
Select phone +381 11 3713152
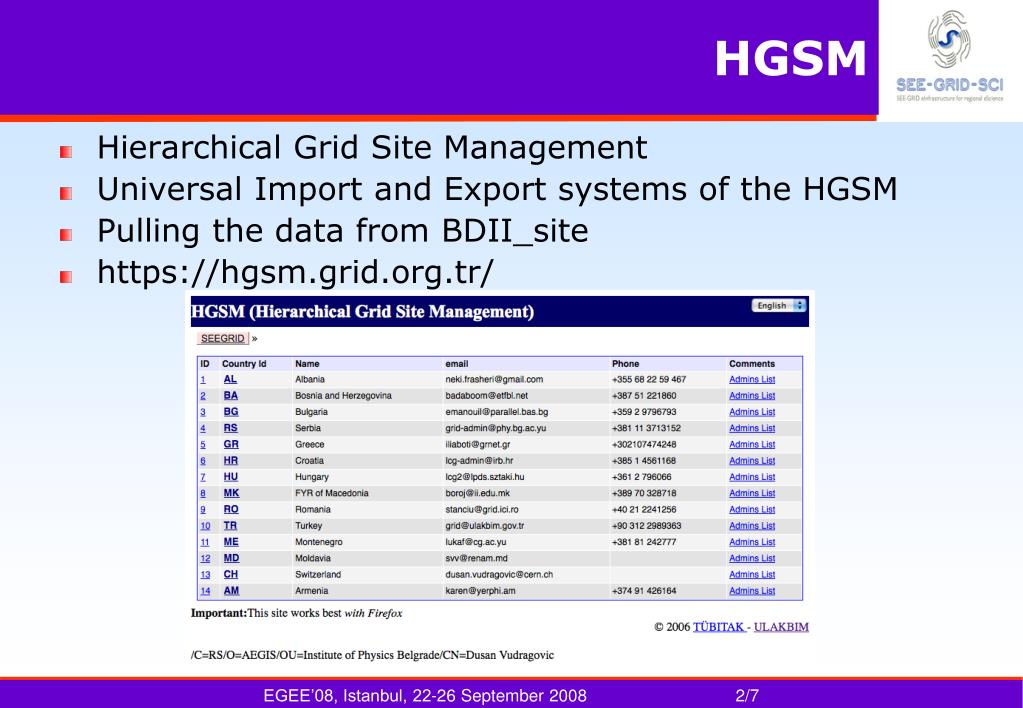pos(646,429)
